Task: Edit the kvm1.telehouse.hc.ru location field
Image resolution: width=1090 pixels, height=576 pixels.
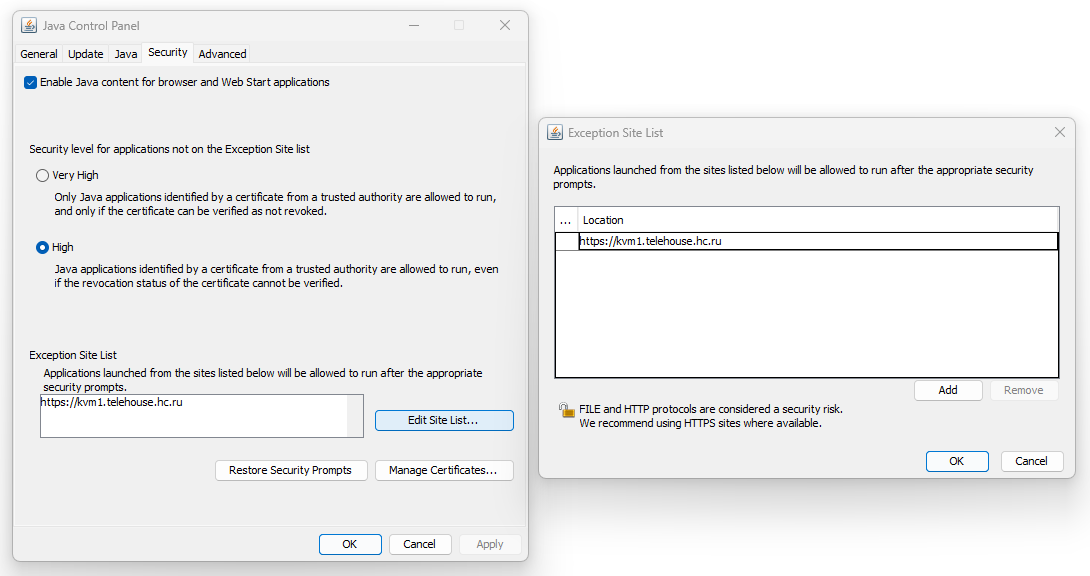Action: click(x=818, y=242)
